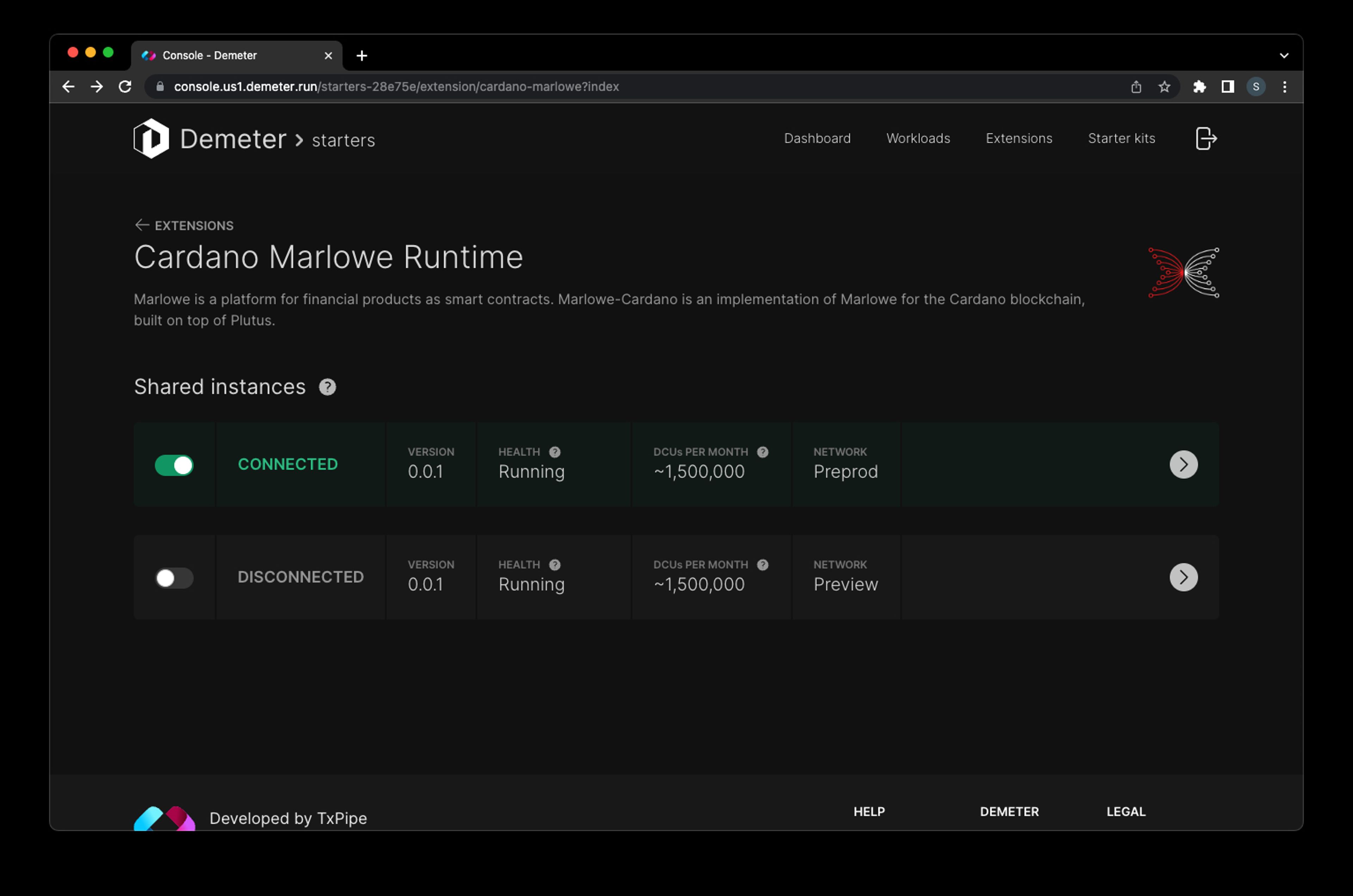Click the Shared instances help icon
This screenshot has width=1353, height=896.
tap(327, 388)
